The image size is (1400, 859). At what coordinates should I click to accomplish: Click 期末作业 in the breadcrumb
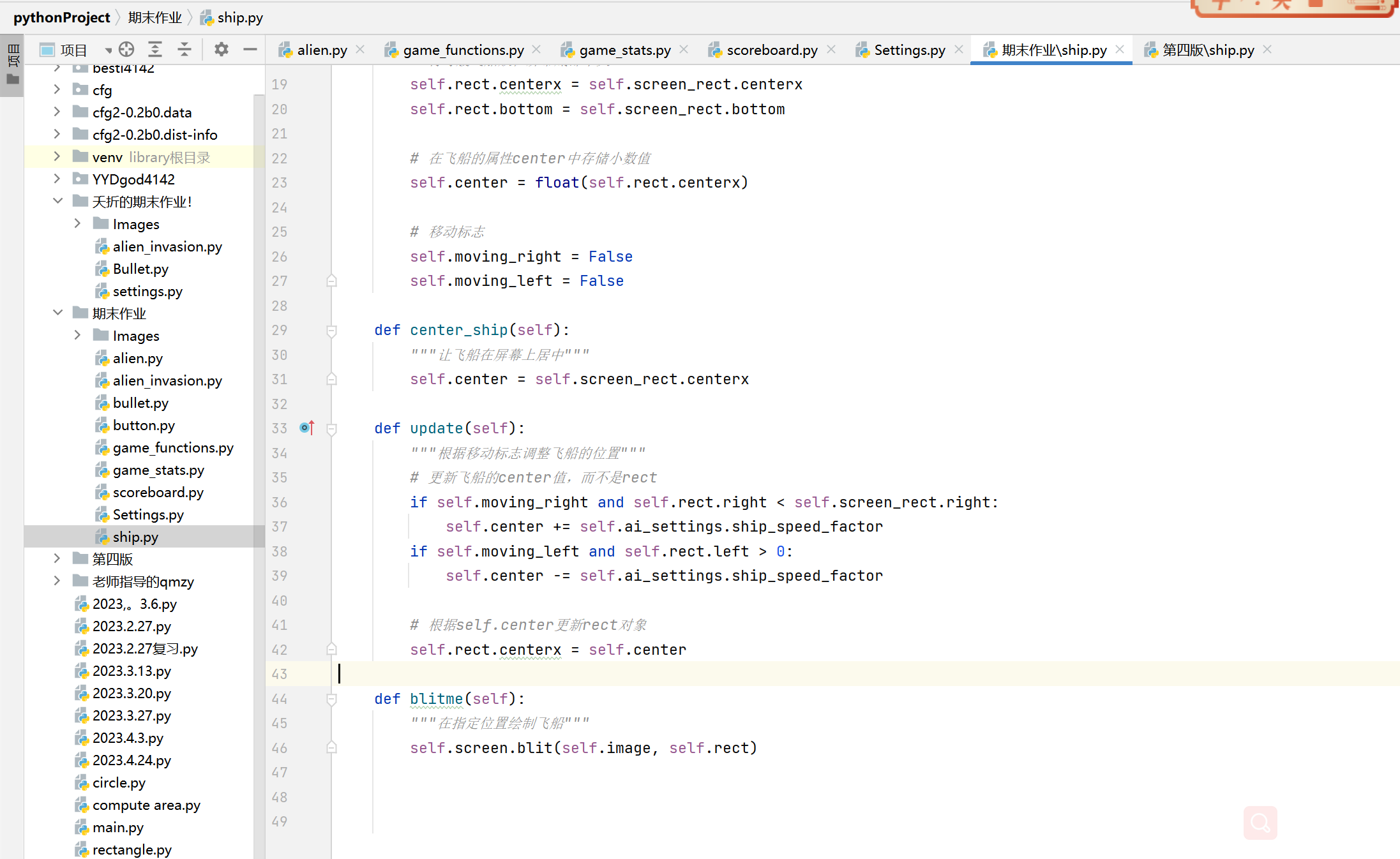click(x=154, y=17)
